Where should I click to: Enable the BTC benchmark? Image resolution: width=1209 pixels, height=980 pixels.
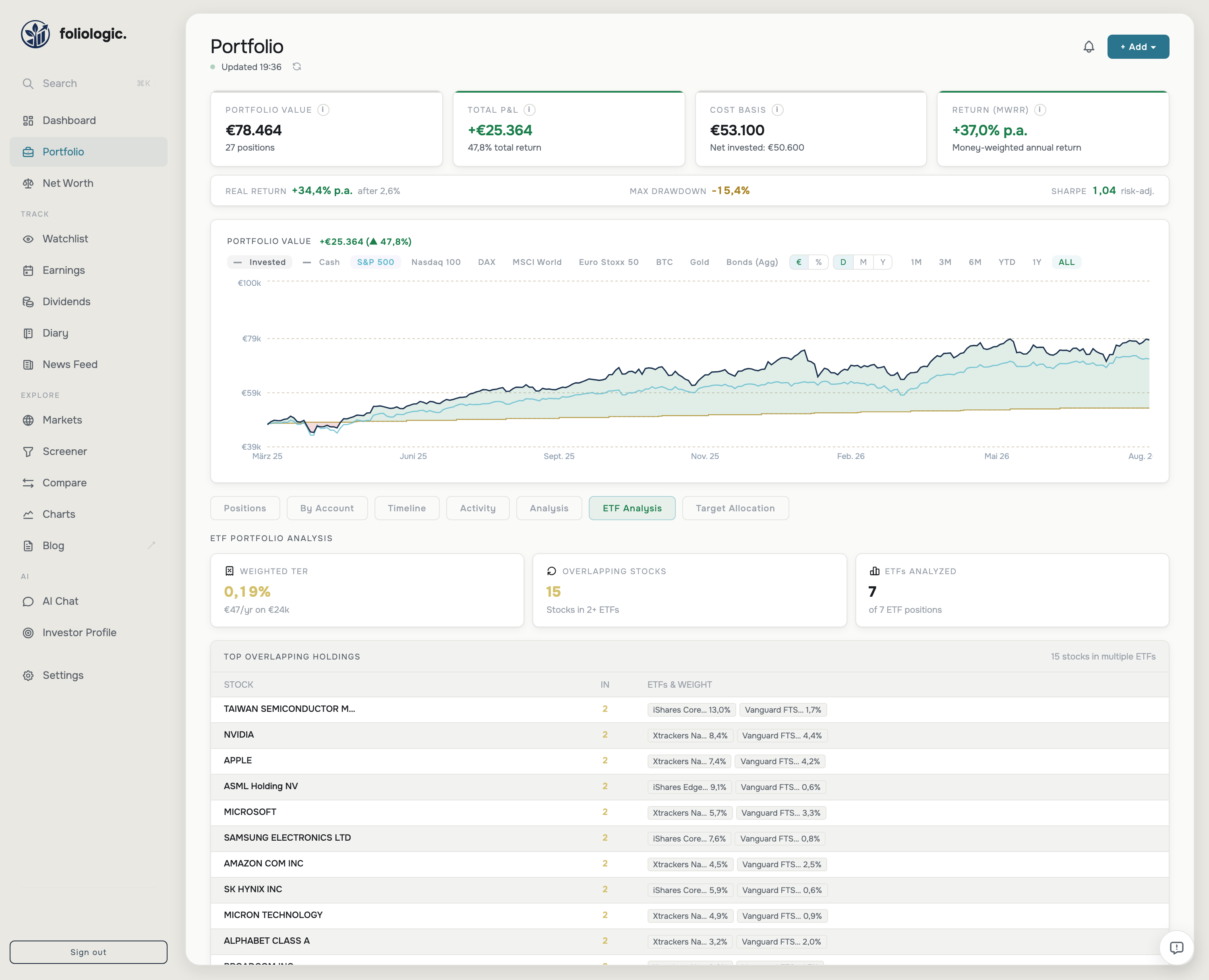pos(665,262)
